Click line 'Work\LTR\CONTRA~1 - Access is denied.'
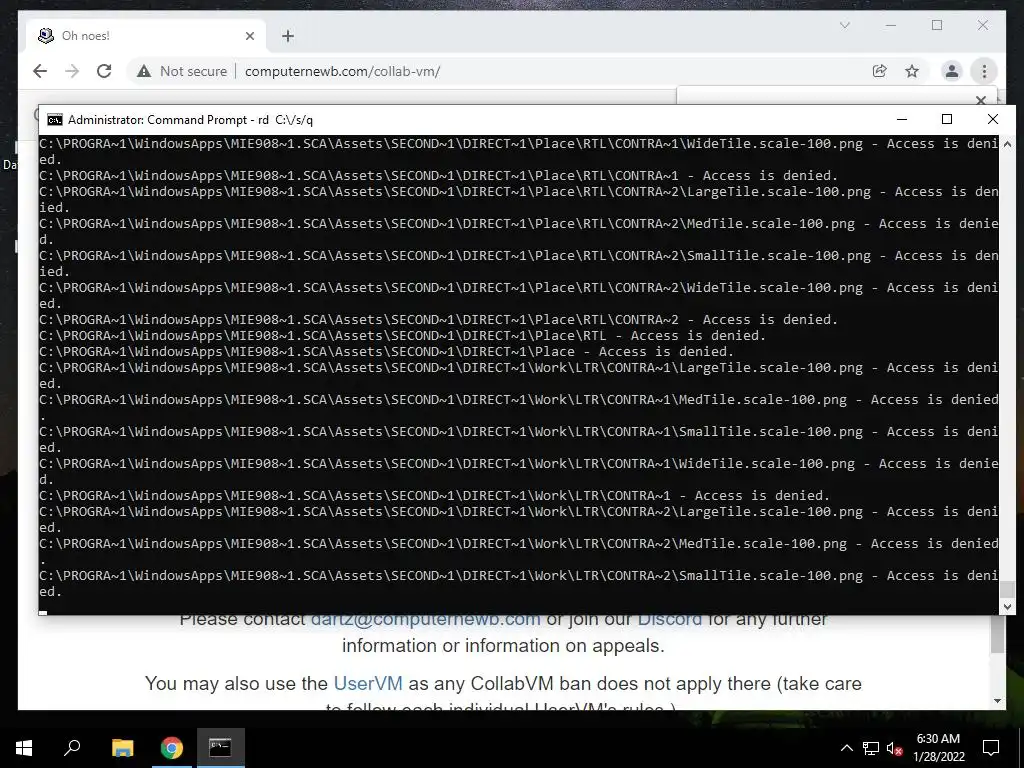Viewport: 1024px width, 768px height. point(434,496)
